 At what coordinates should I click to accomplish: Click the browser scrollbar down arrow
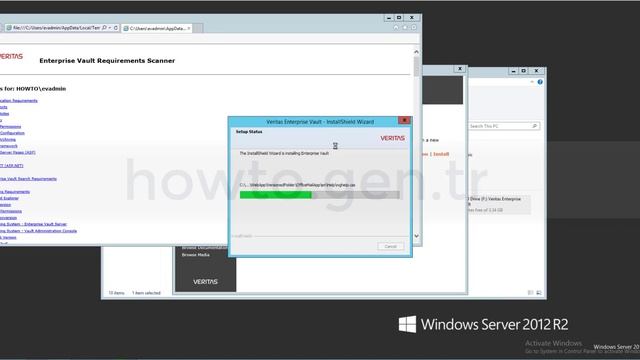coord(416,236)
